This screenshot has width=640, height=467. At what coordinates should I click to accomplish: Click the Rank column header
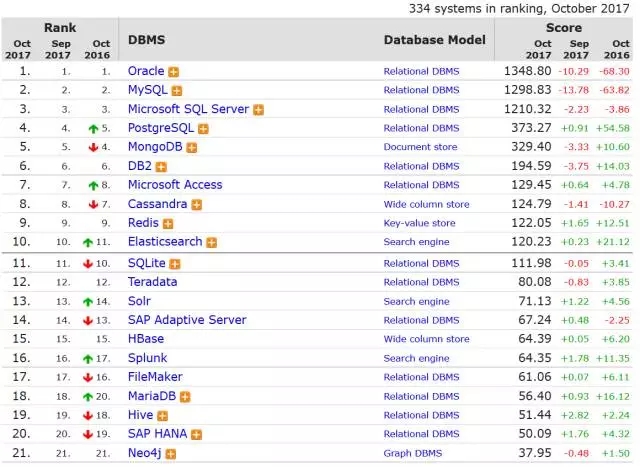[x=60, y=28]
